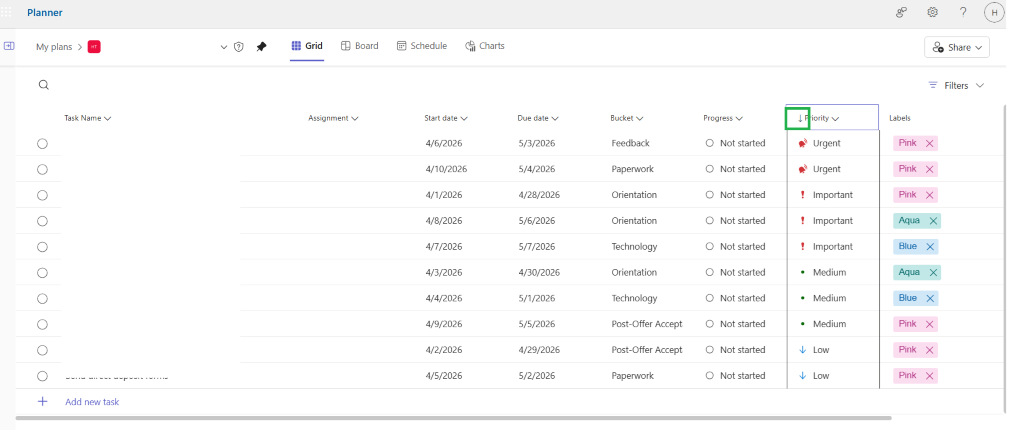The image size is (1024, 430).
Task: Select Feedback bucket cell
Action: pos(630,143)
